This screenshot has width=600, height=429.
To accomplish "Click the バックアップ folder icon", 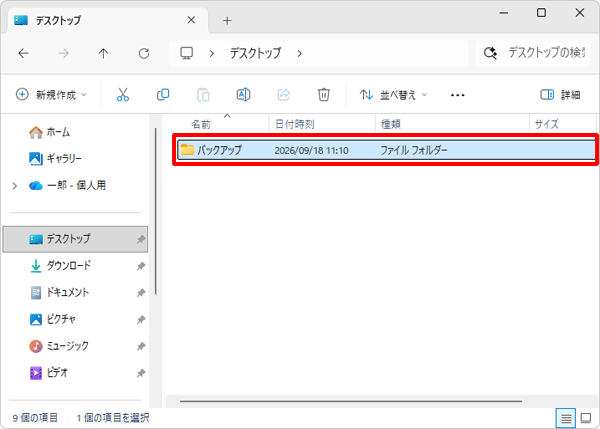I will coord(188,150).
